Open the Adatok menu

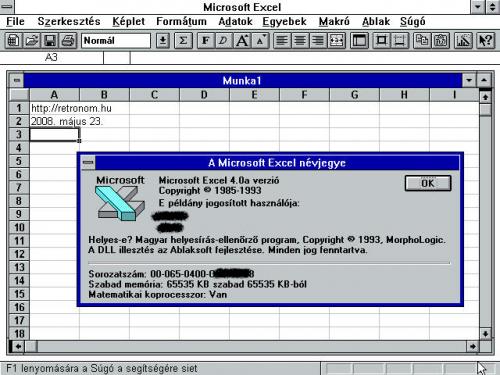(x=235, y=22)
